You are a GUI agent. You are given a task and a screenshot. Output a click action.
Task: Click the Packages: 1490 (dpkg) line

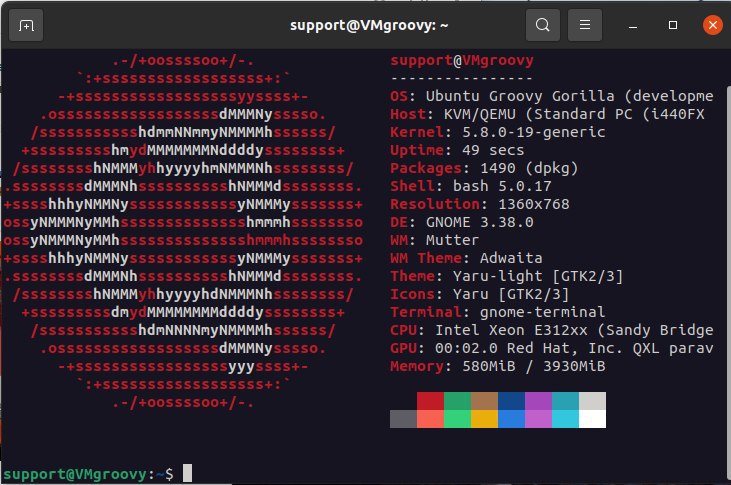(484, 168)
